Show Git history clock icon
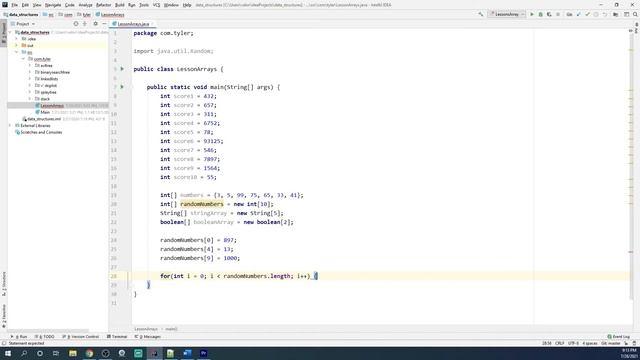Screen dimensions: 640x360 596,14
